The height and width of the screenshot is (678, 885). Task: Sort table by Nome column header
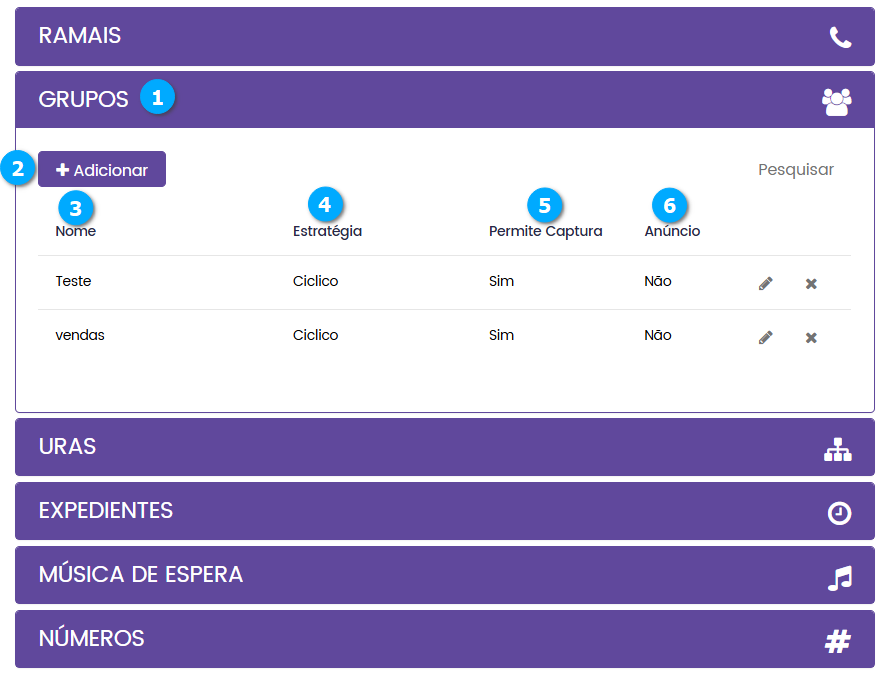tap(76, 231)
